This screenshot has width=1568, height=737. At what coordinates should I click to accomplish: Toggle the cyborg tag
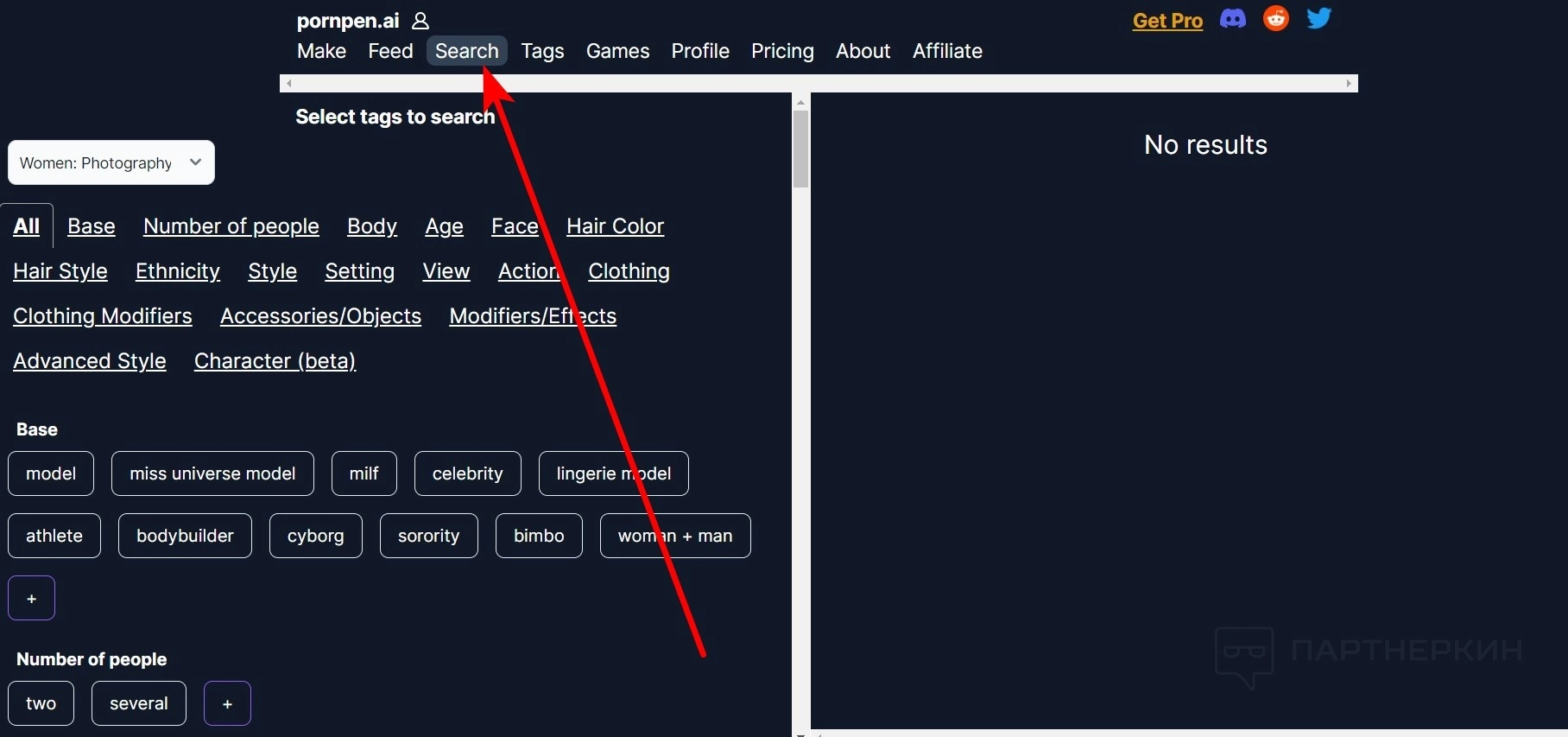(316, 536)
